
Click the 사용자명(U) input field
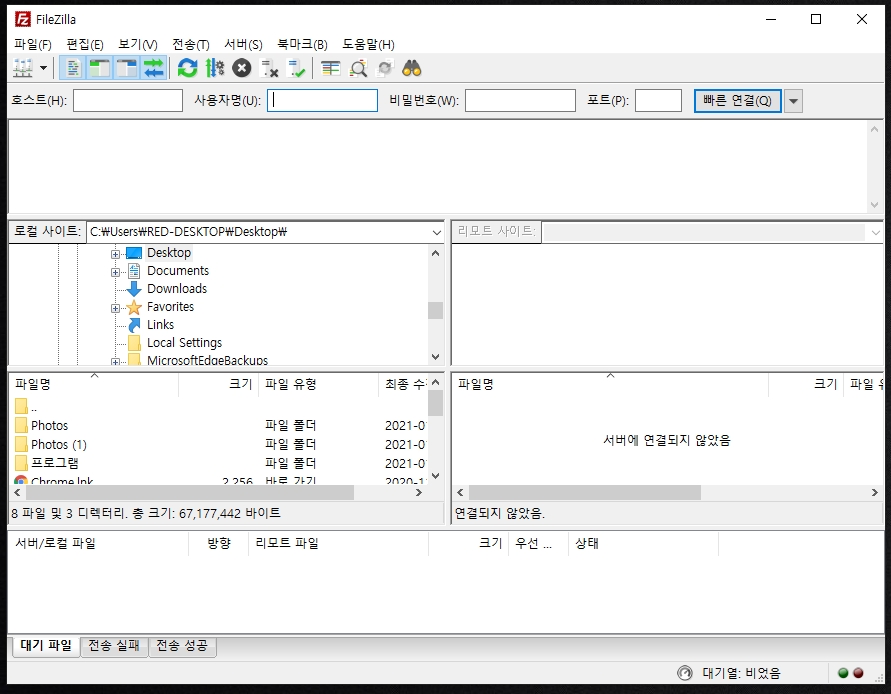coord(322,101)
